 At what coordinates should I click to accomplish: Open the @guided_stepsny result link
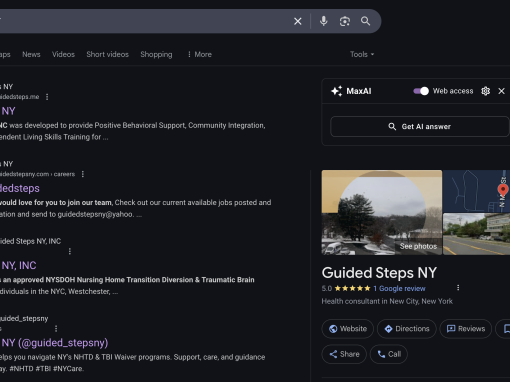54,343
